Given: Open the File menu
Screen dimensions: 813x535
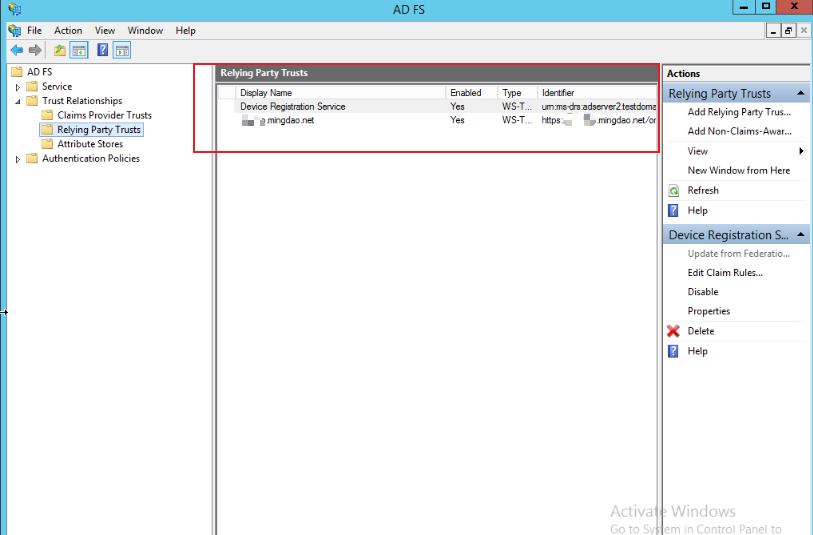Looking at the screenshot, I should [34, 31].
